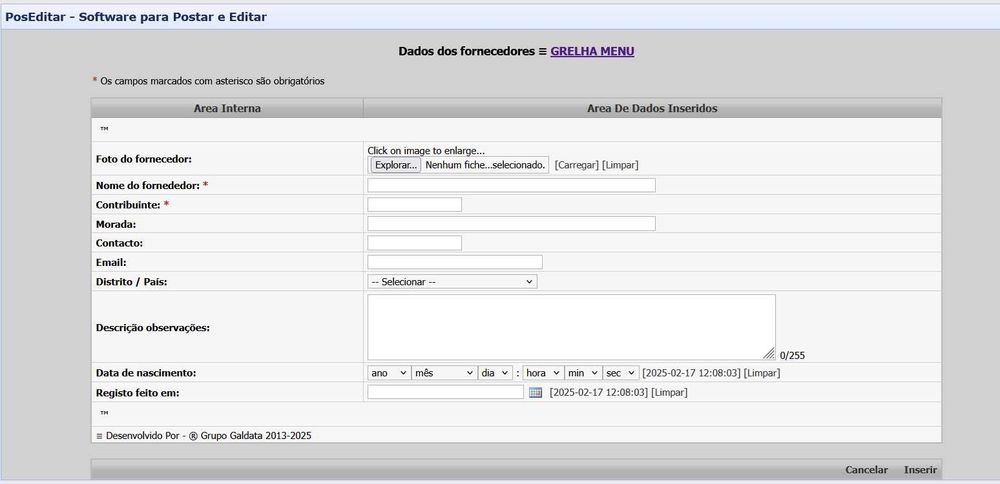Focus the Email input box

pos(455,262)
